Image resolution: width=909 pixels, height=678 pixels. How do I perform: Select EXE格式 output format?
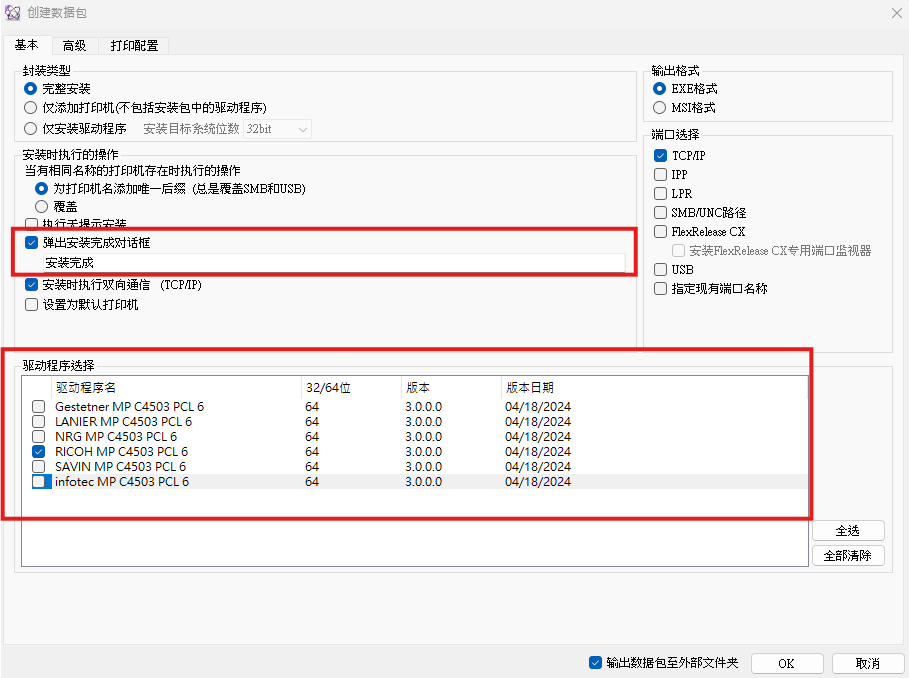pos(659,89)
